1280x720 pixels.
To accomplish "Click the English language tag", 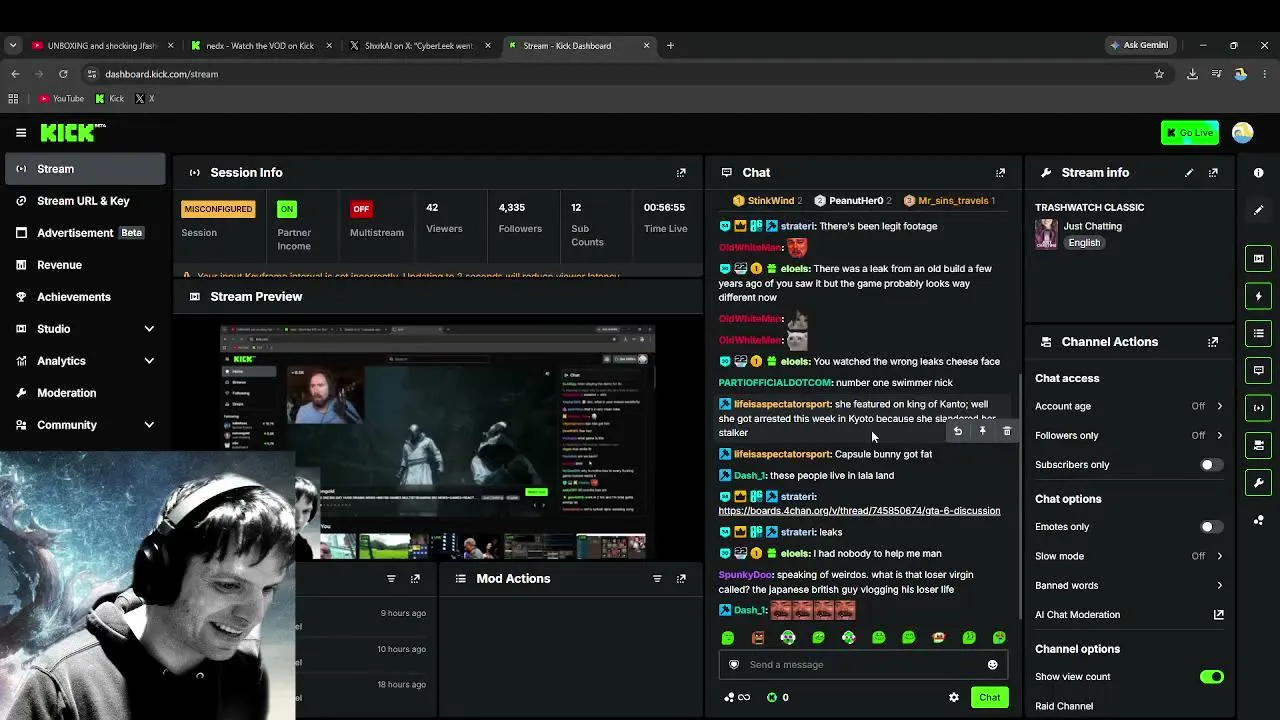I will 1084,243.
